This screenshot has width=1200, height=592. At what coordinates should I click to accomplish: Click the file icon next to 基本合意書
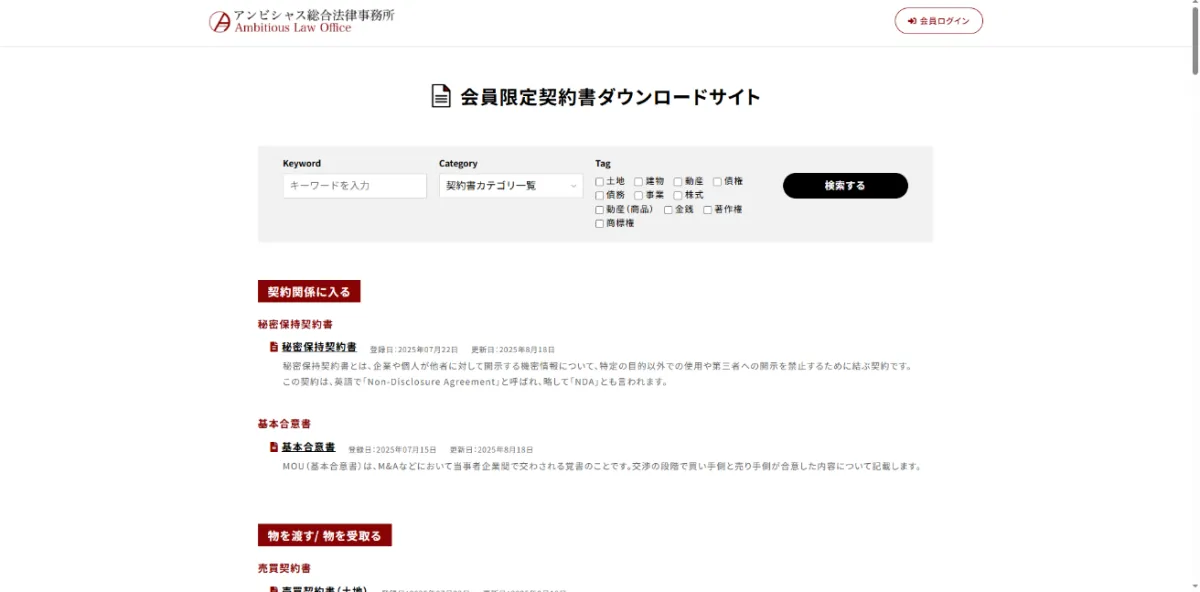point(273,447)
